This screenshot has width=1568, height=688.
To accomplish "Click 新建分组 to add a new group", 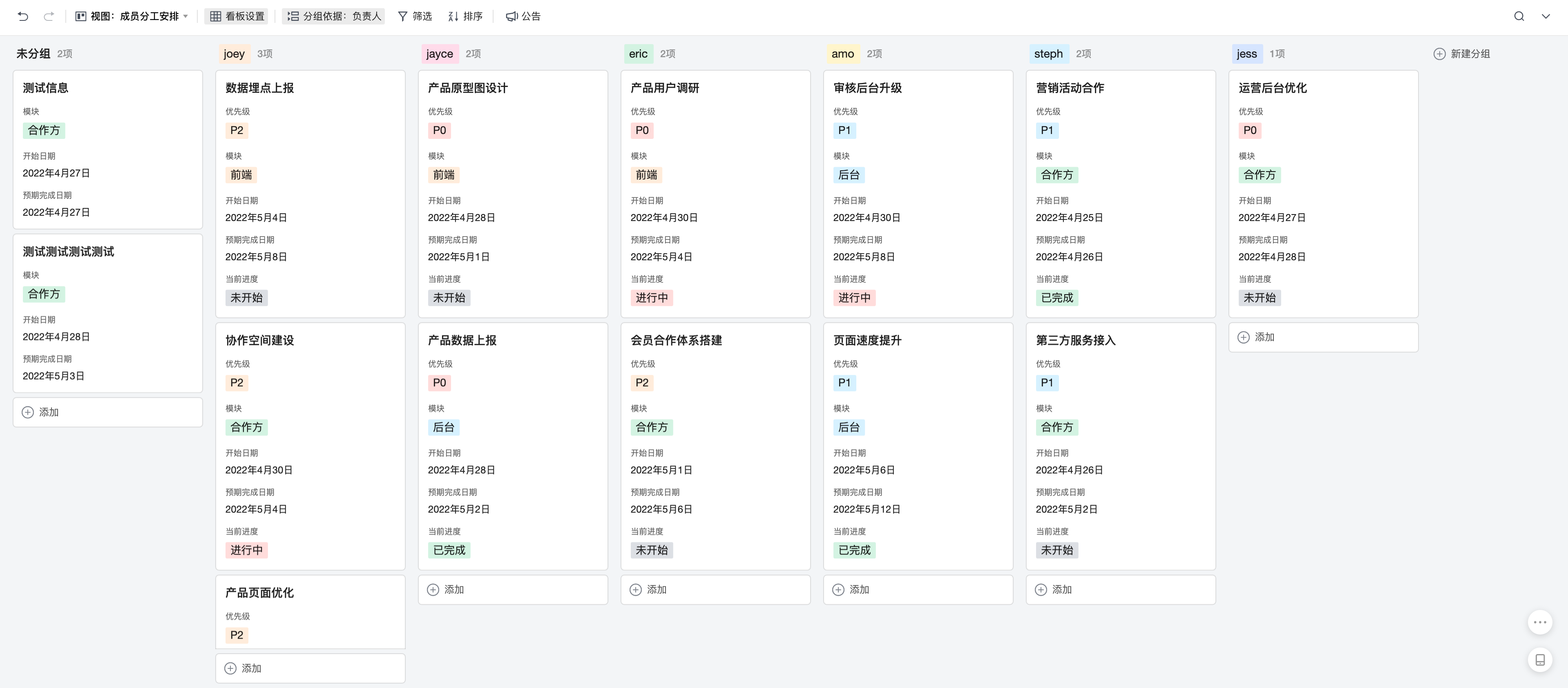I will pyautogui.click(x=1461, y=54).
